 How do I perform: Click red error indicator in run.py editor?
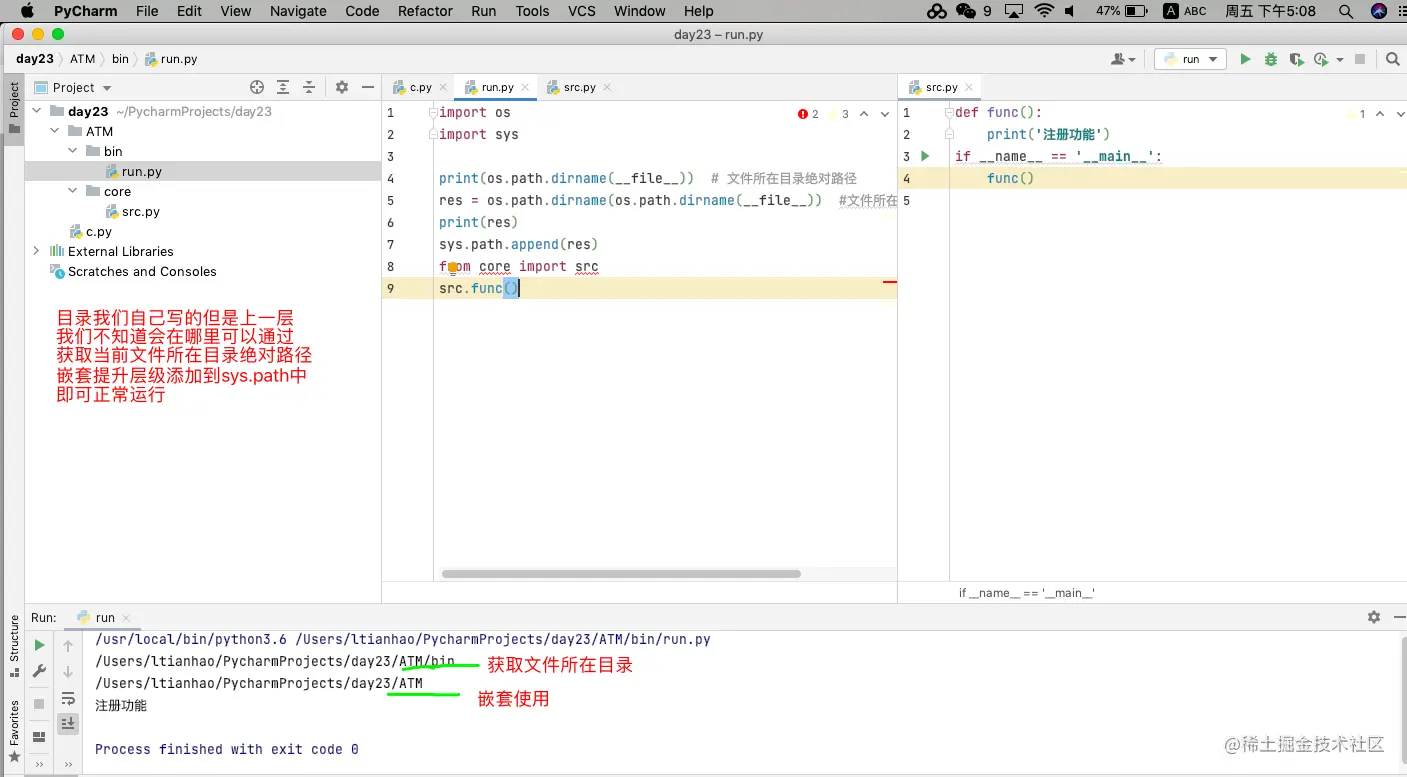click(x=809, y=114)
